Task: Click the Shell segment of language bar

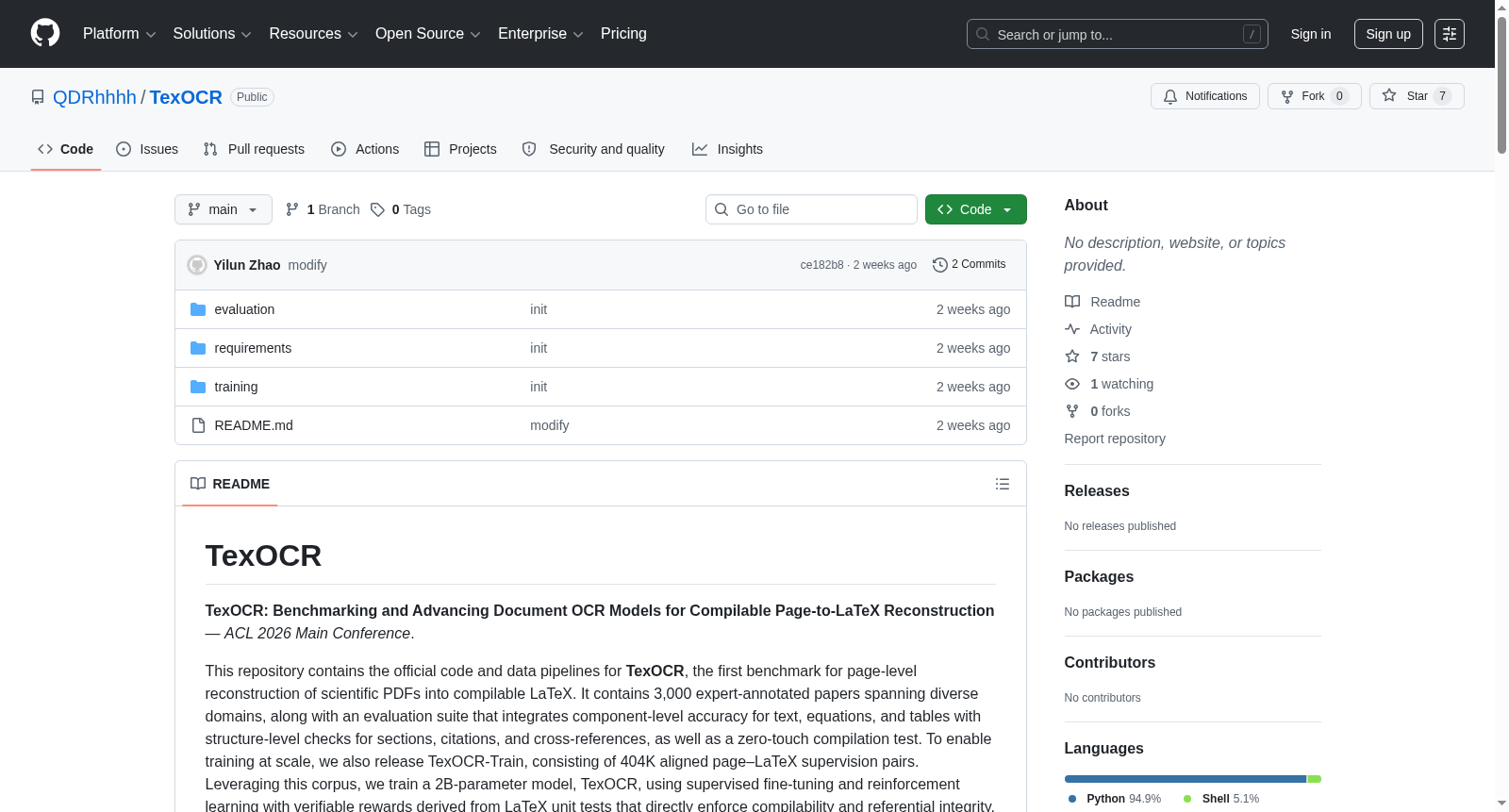Action: click(1315, 779)
